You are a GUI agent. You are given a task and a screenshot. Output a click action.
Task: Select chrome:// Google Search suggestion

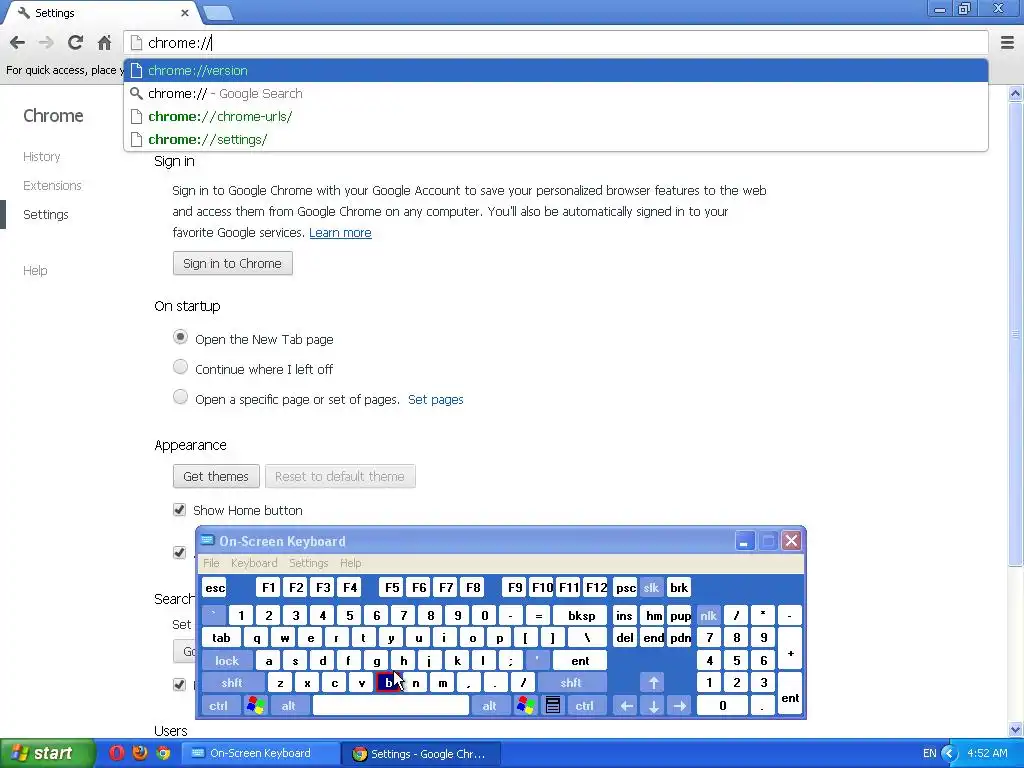coord(556,93)
